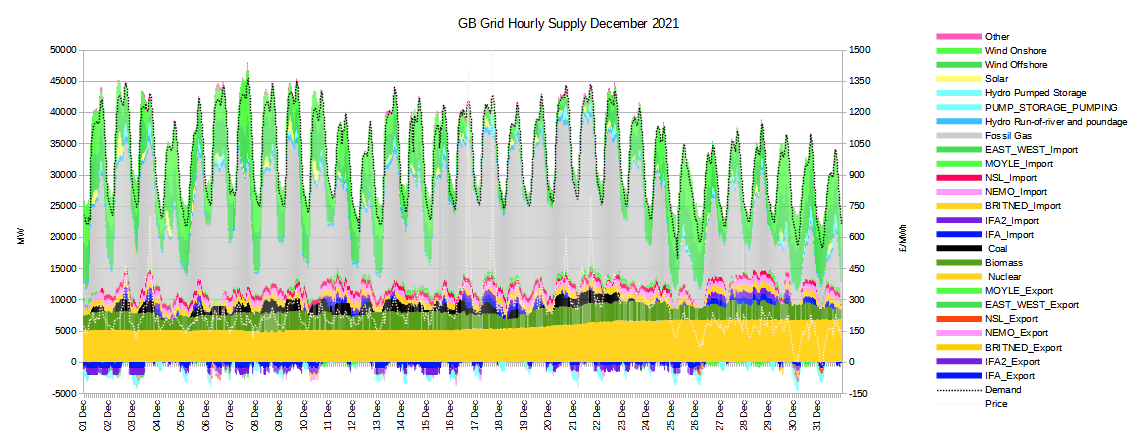1137x440 pixels.
Task: Click the 1500 tick on the price axis
Action: click(861, 49)
